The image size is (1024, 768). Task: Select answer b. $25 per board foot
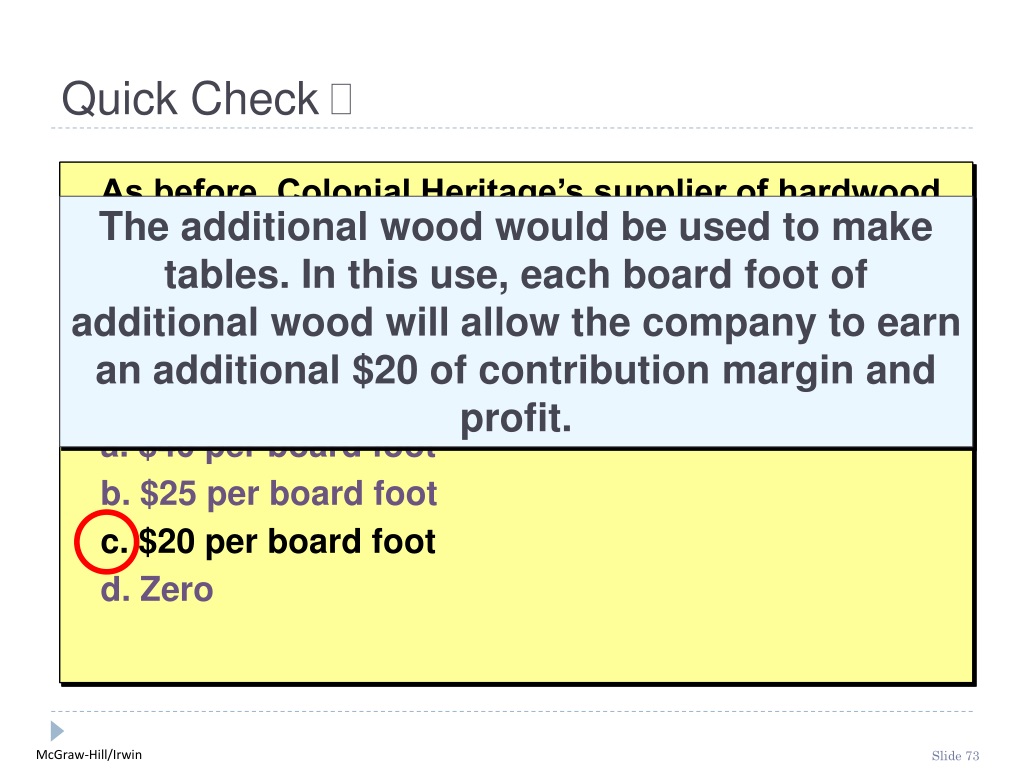(268, 494)
